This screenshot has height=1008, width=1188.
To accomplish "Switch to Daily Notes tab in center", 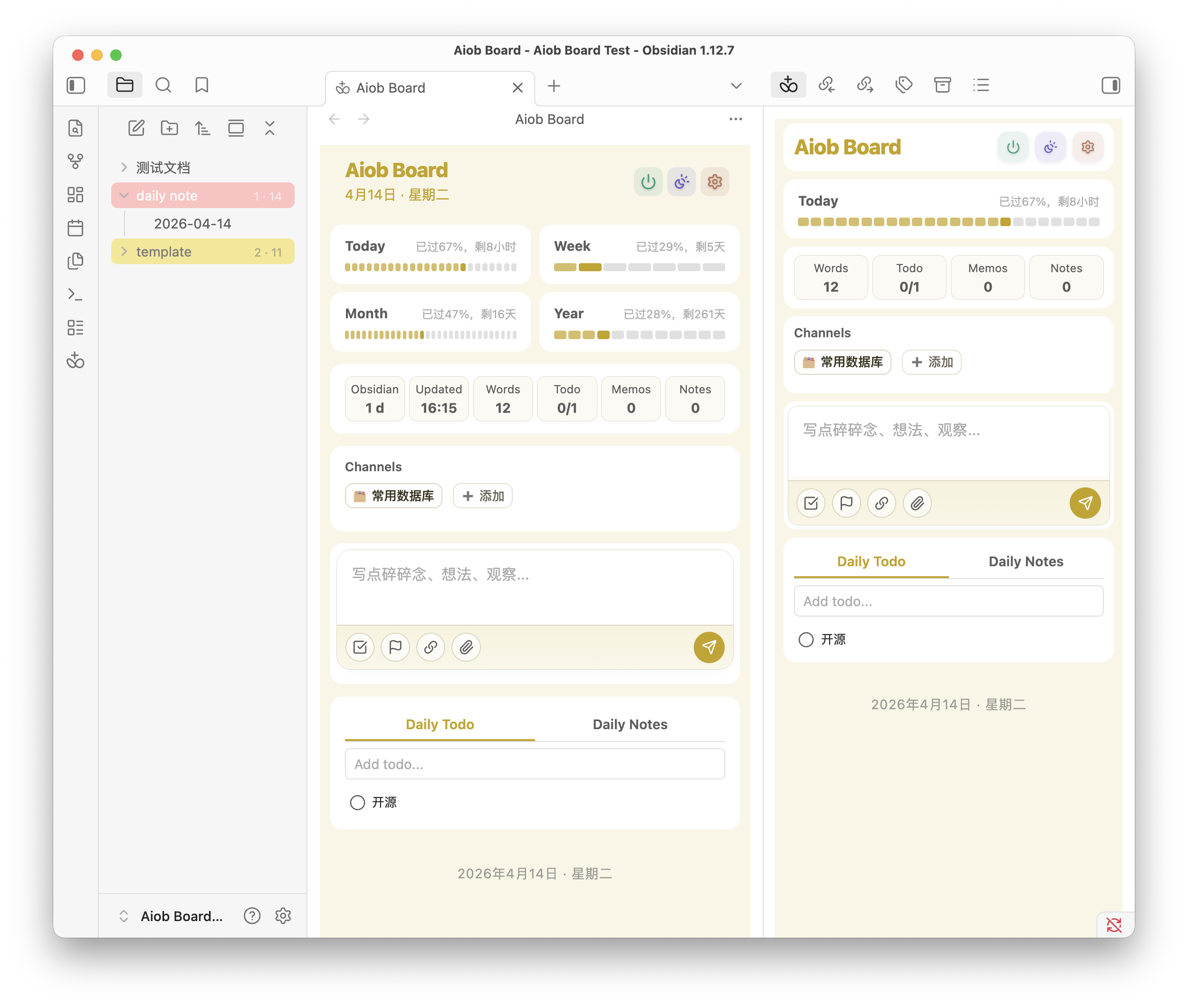I will pyautogui.click(x=630, y=724).
